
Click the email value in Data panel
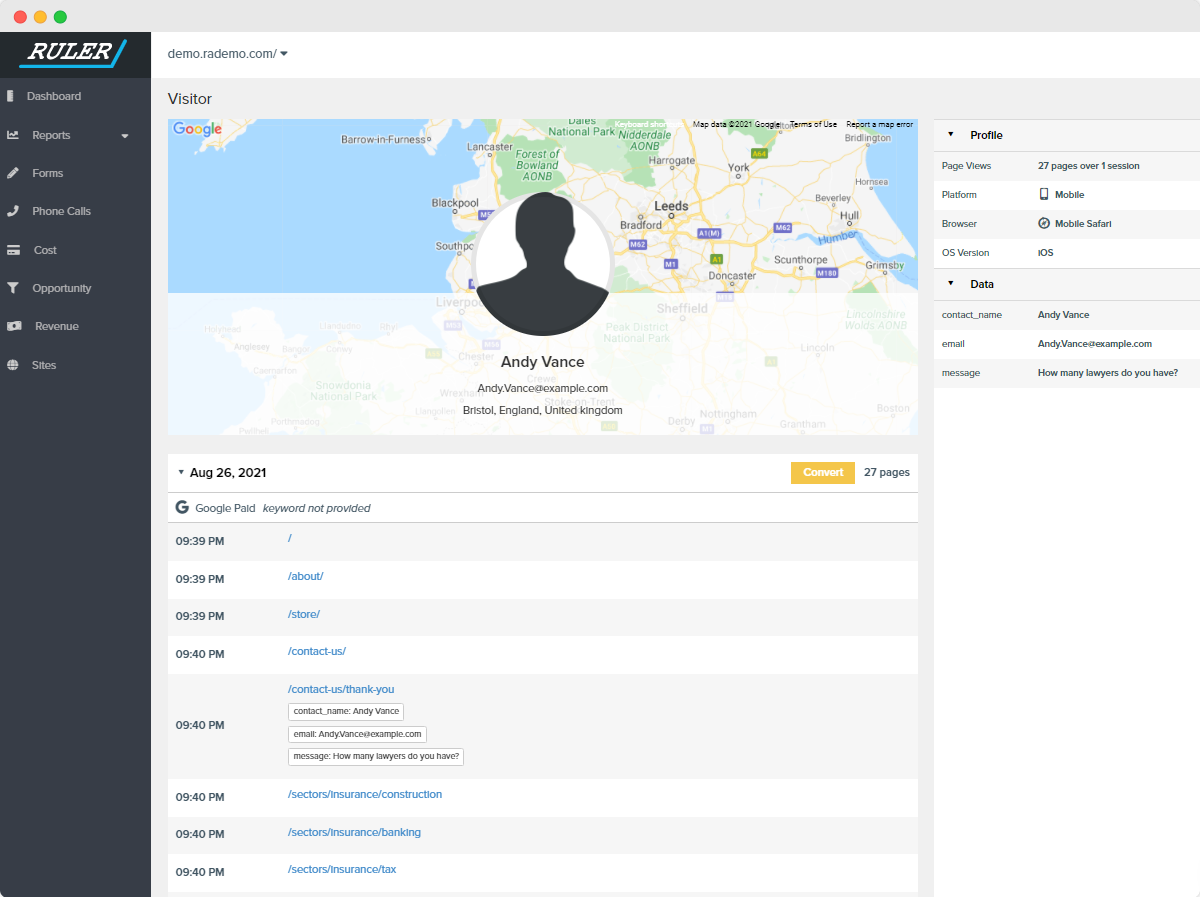tap(1095, 343)
